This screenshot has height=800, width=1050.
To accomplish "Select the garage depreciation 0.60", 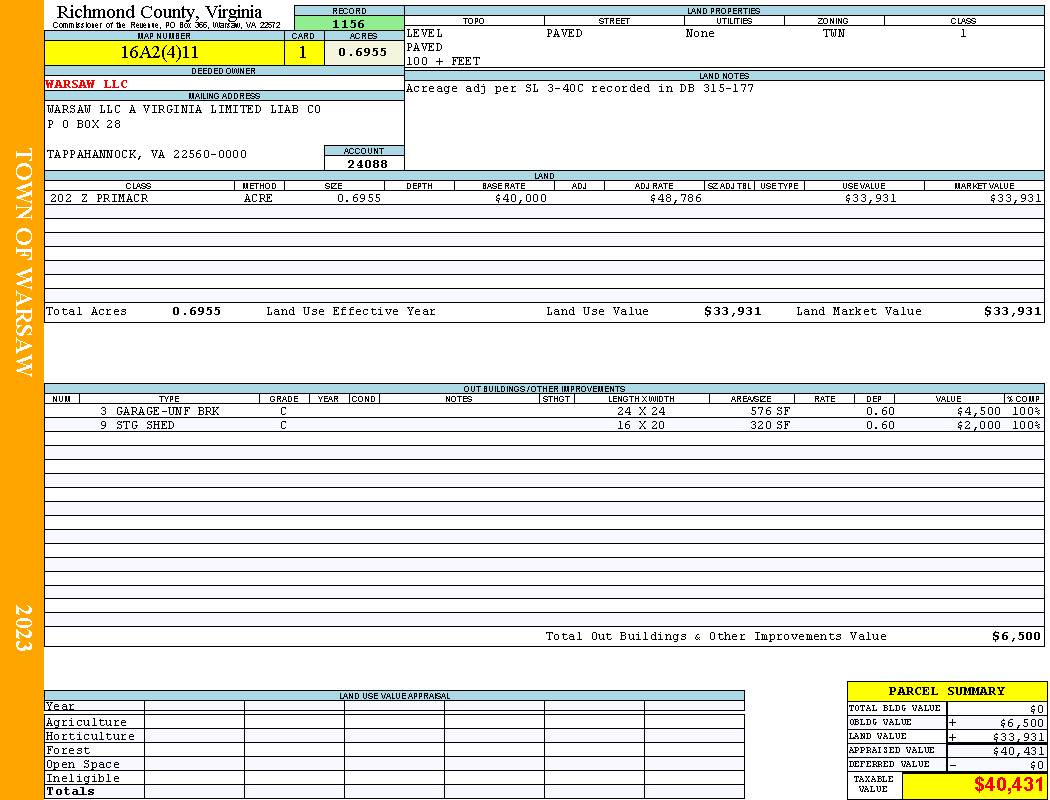I will [880, 411].
